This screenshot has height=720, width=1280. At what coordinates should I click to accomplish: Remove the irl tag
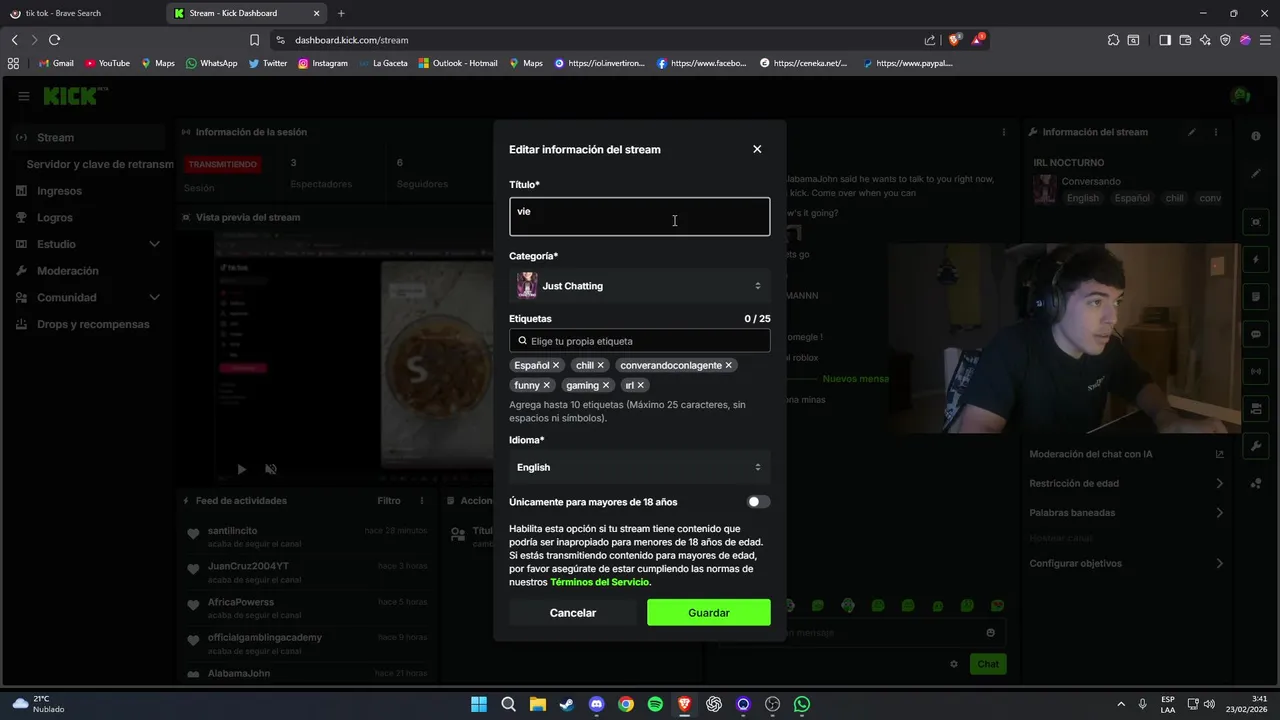[640, 385]
